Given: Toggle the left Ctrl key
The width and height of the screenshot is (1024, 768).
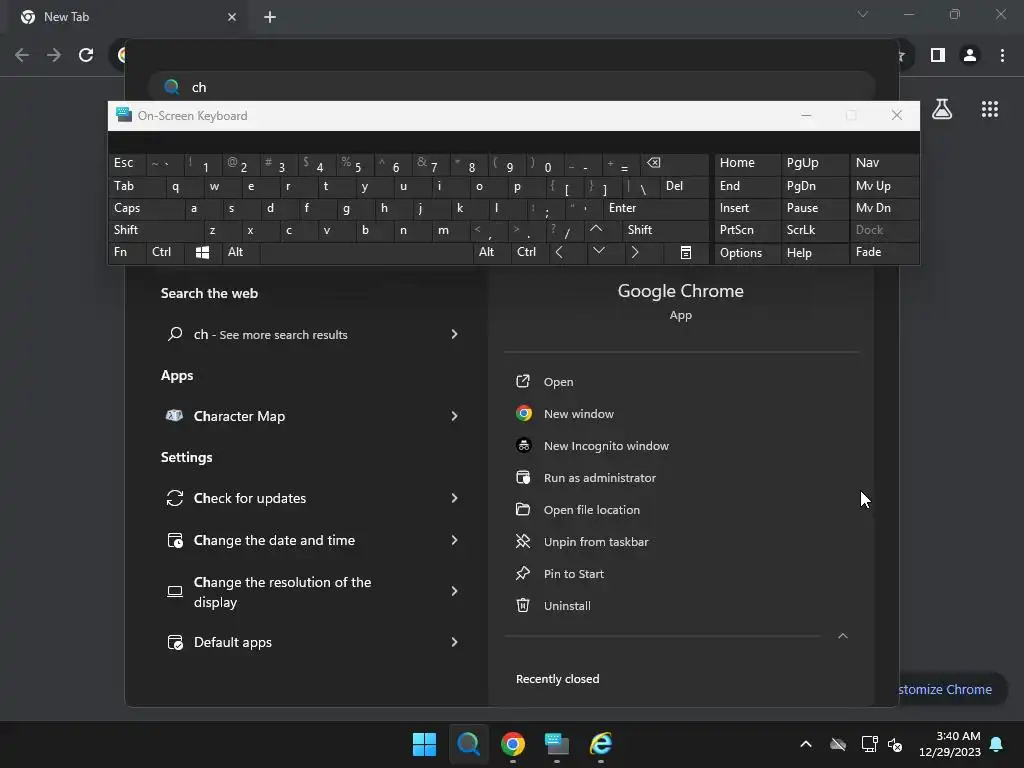Looking at the screenshot, I should (x=165, y=253).
